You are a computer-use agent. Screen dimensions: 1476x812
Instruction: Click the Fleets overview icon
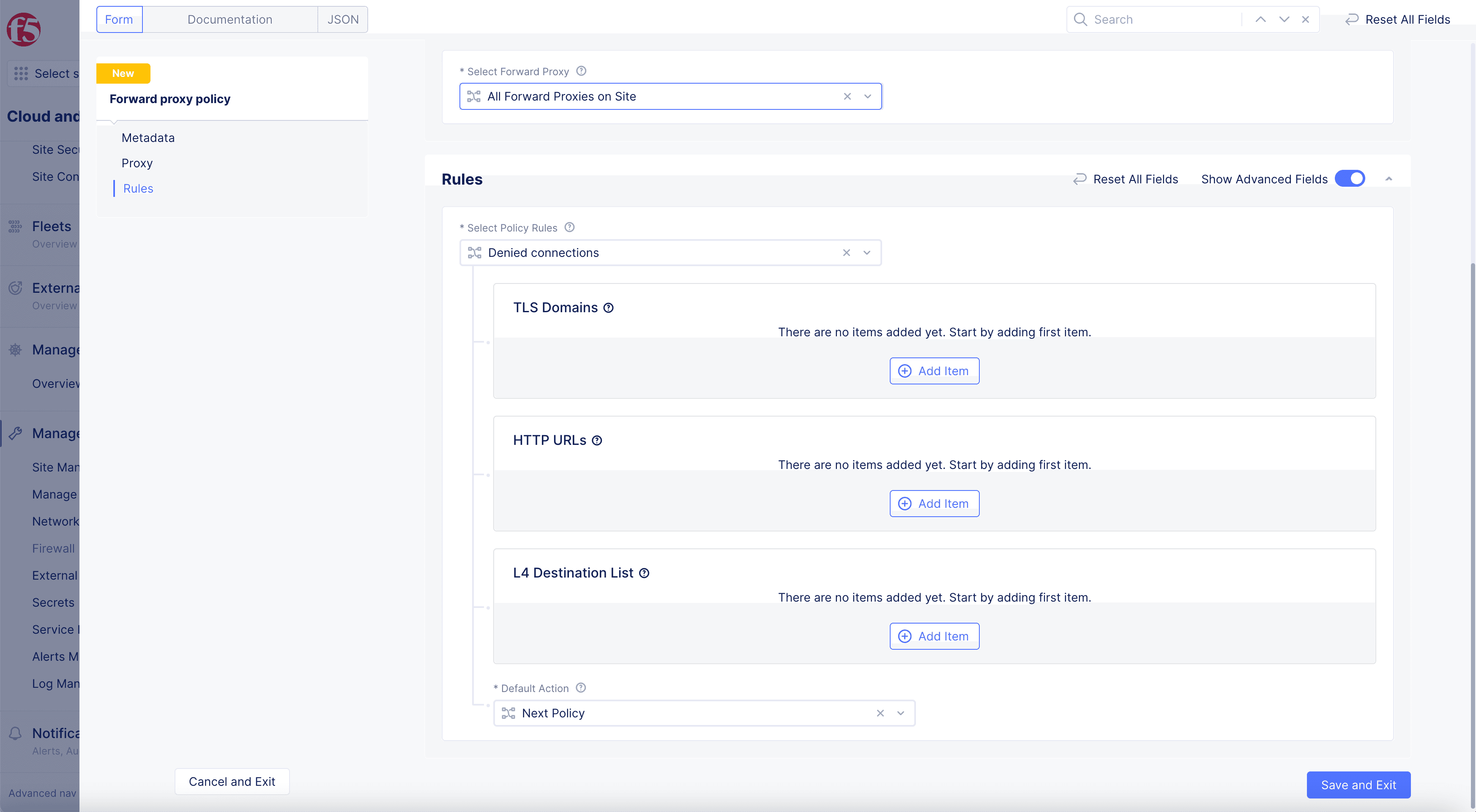[x=14, y=226]
